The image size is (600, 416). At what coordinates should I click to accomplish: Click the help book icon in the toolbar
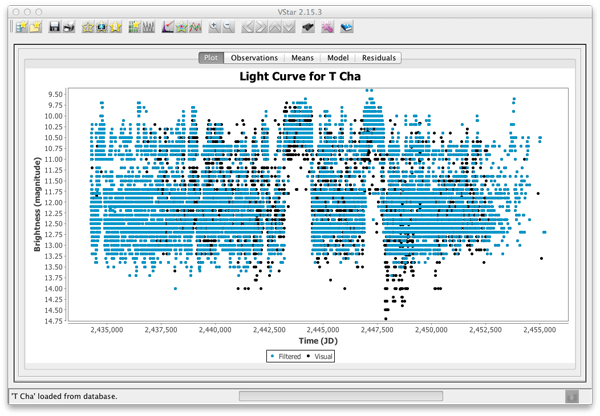coord(346,27)
